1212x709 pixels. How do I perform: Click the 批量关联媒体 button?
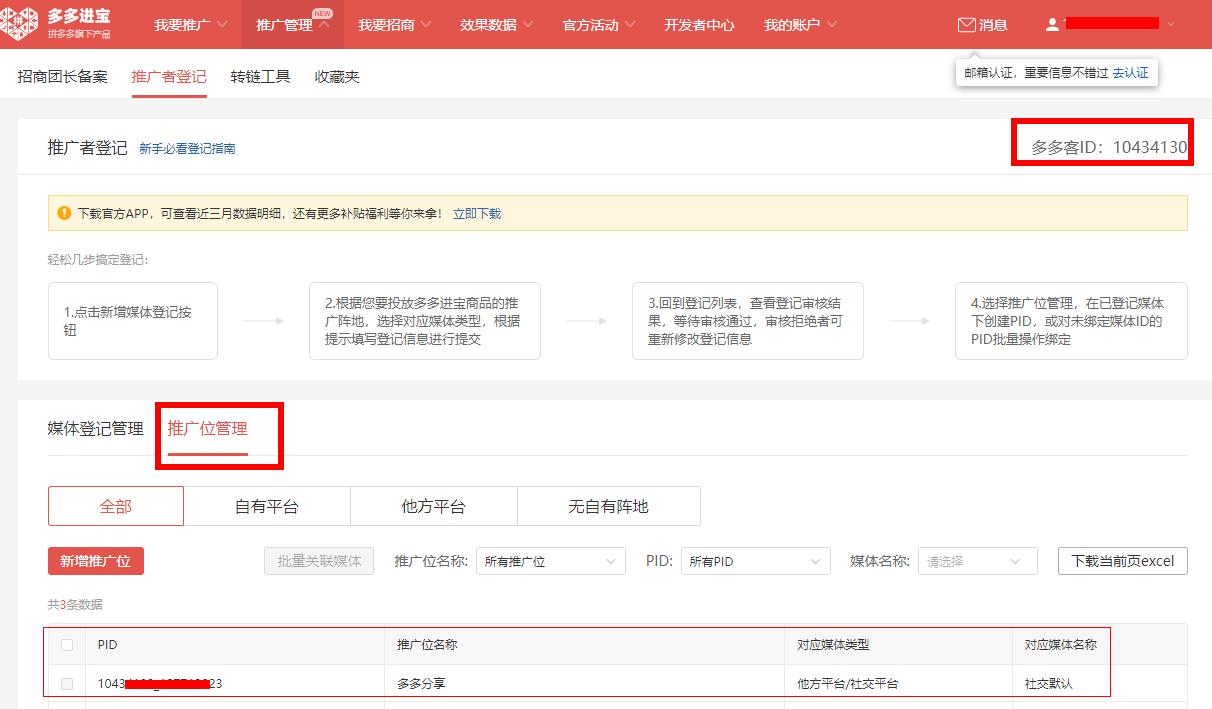[319, 561]
